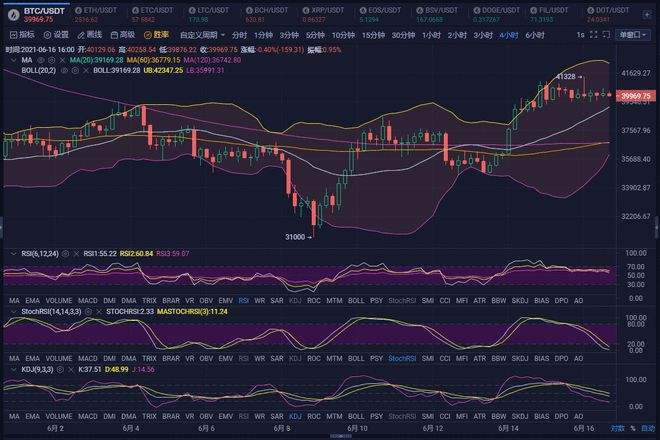Viewport: 660px width, 440px height.
Task: Open the 设置 settings panel
Action: (56, 35)
